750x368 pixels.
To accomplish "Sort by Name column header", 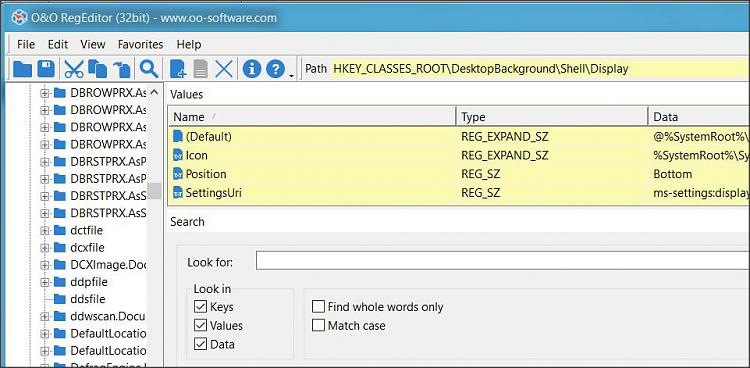I will pos(312,117).
